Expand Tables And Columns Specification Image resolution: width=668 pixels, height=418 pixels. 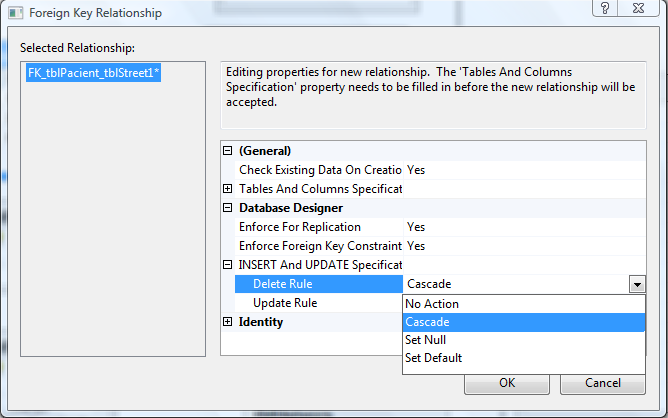coord(227,189)
